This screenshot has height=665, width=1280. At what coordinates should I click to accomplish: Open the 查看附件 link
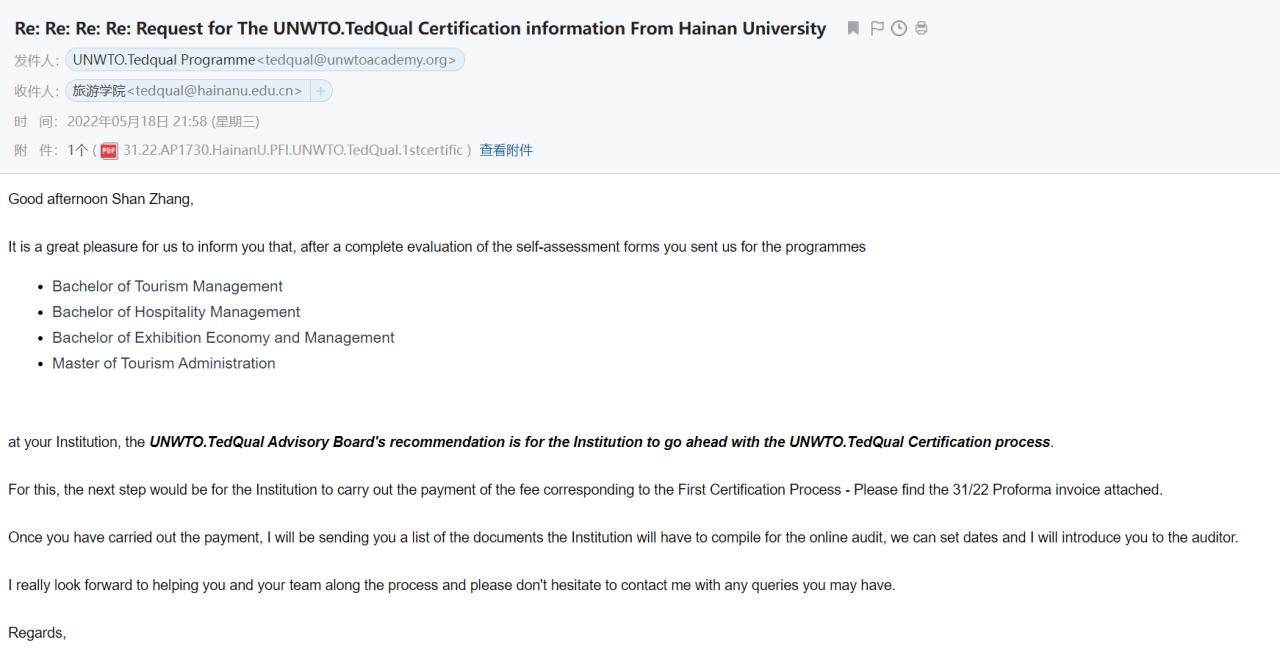pyautogui.click(x=506, y=151)
